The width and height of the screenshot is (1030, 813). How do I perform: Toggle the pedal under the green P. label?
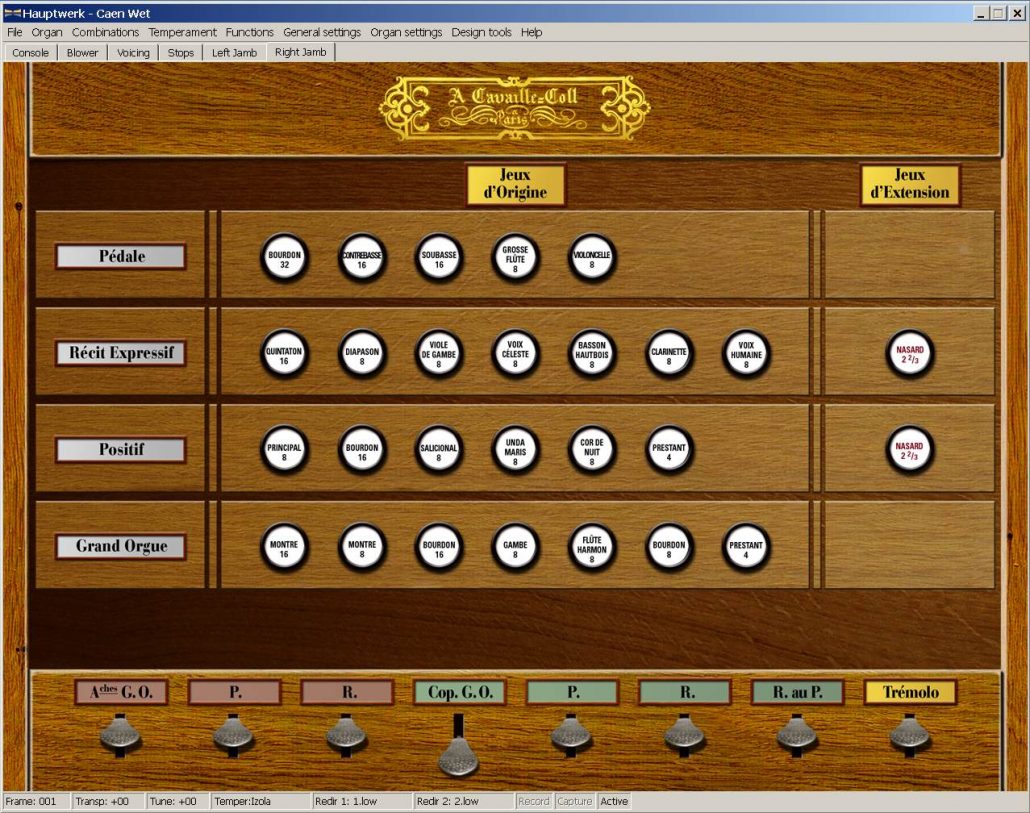tap(571, 734)
